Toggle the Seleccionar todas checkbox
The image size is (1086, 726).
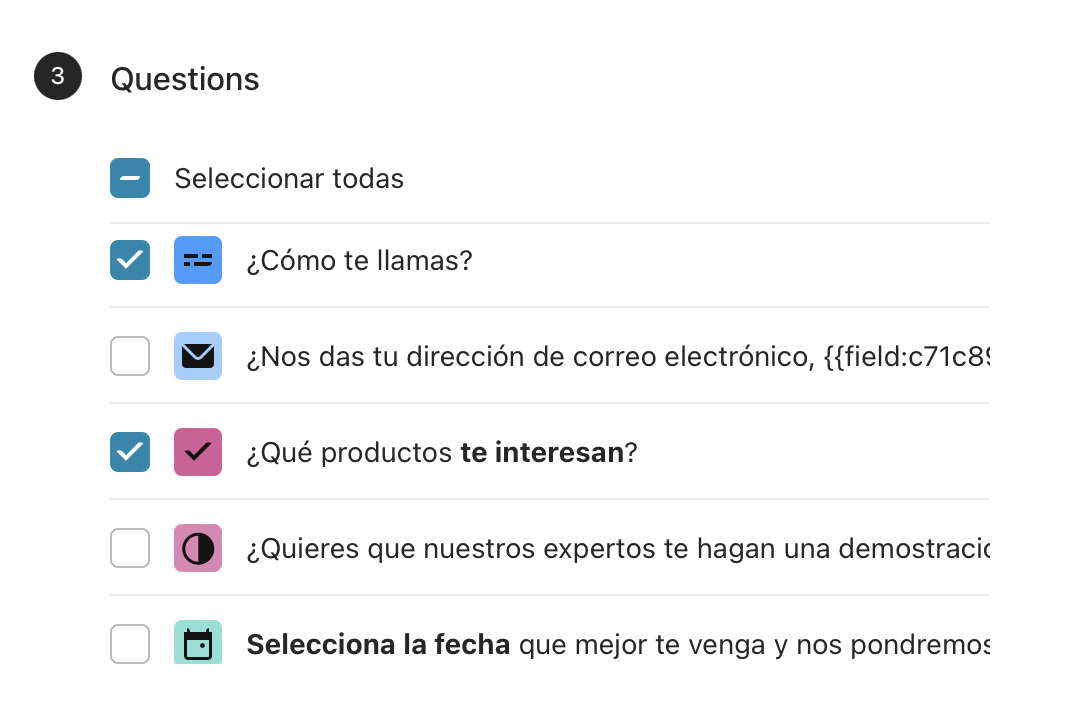tap(130, 178)
